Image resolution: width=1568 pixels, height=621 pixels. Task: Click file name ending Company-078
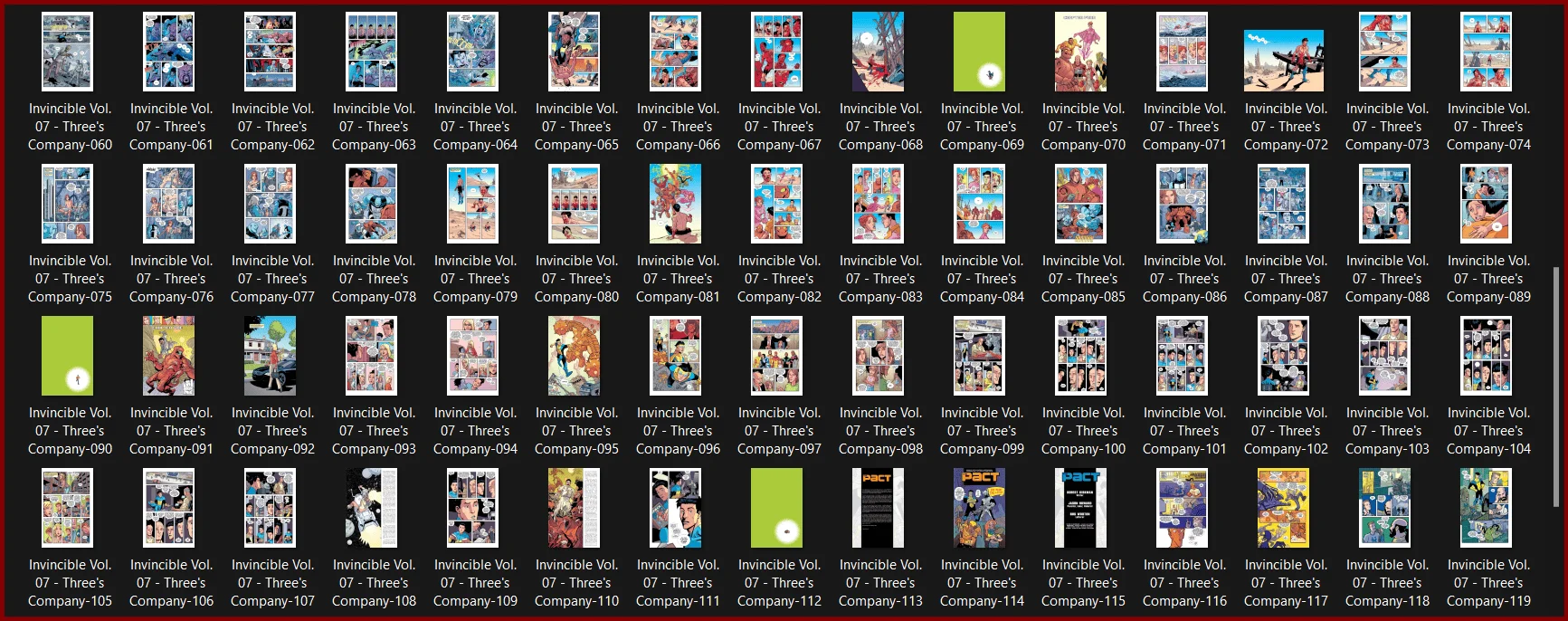coord(374,279)
